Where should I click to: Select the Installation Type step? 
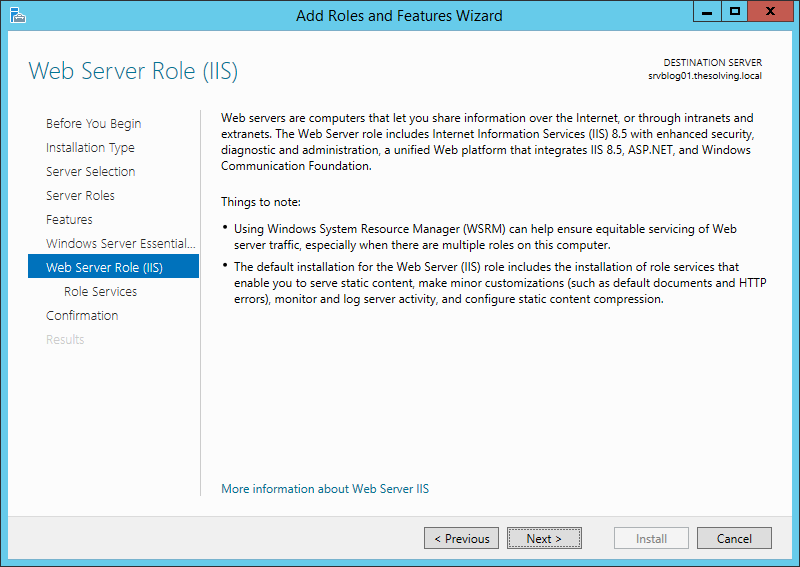(90, 147)
